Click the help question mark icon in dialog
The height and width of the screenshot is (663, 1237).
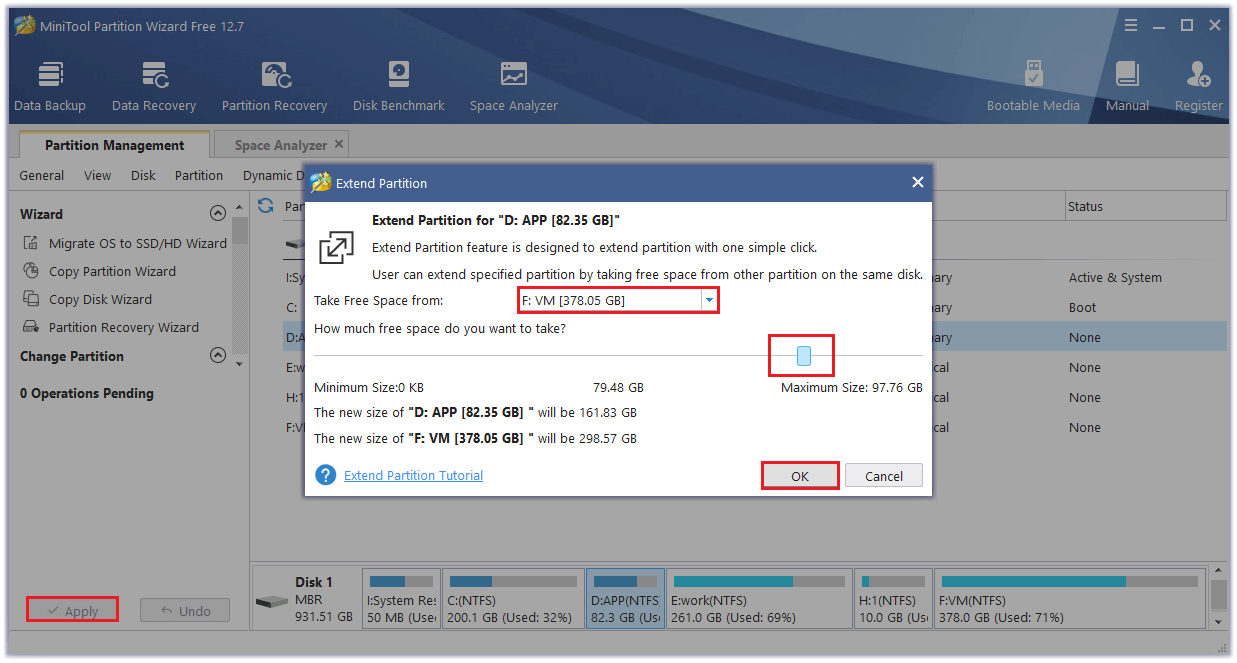click(x=325, y=475)
